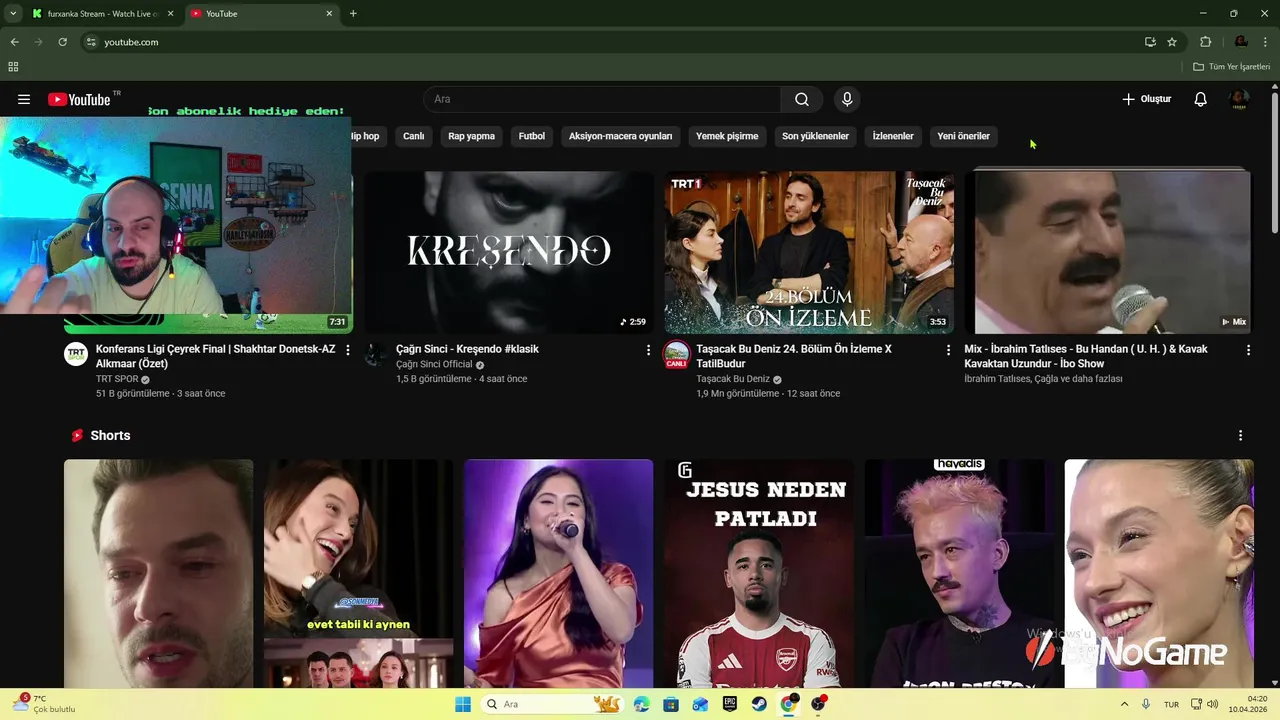Open options for İbrahim Tatlıses mix
Screen dimensions: 1280x720
[1248, 350]
